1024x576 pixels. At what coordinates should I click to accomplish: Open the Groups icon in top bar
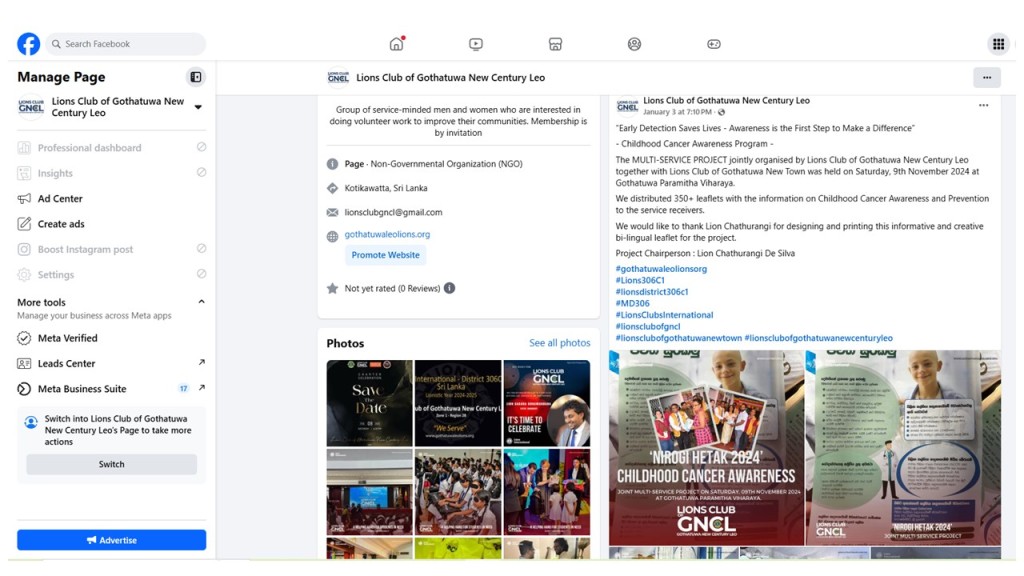tap(634, 44)
